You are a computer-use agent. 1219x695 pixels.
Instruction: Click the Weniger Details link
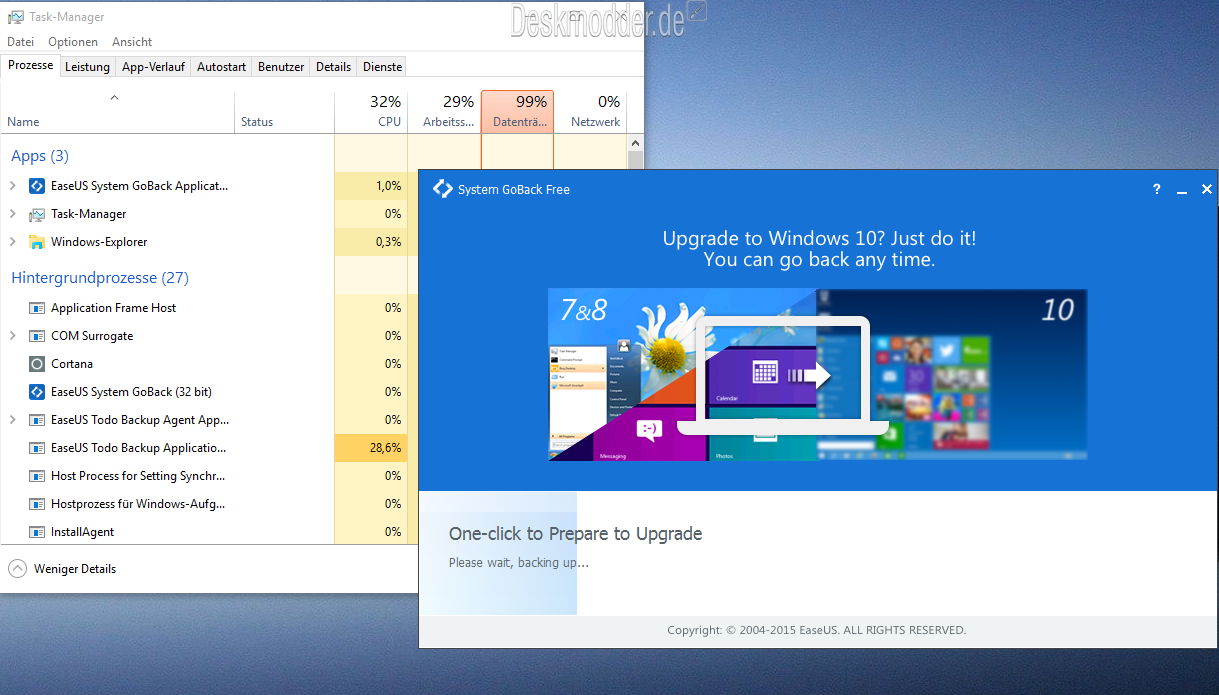point(75,569)
